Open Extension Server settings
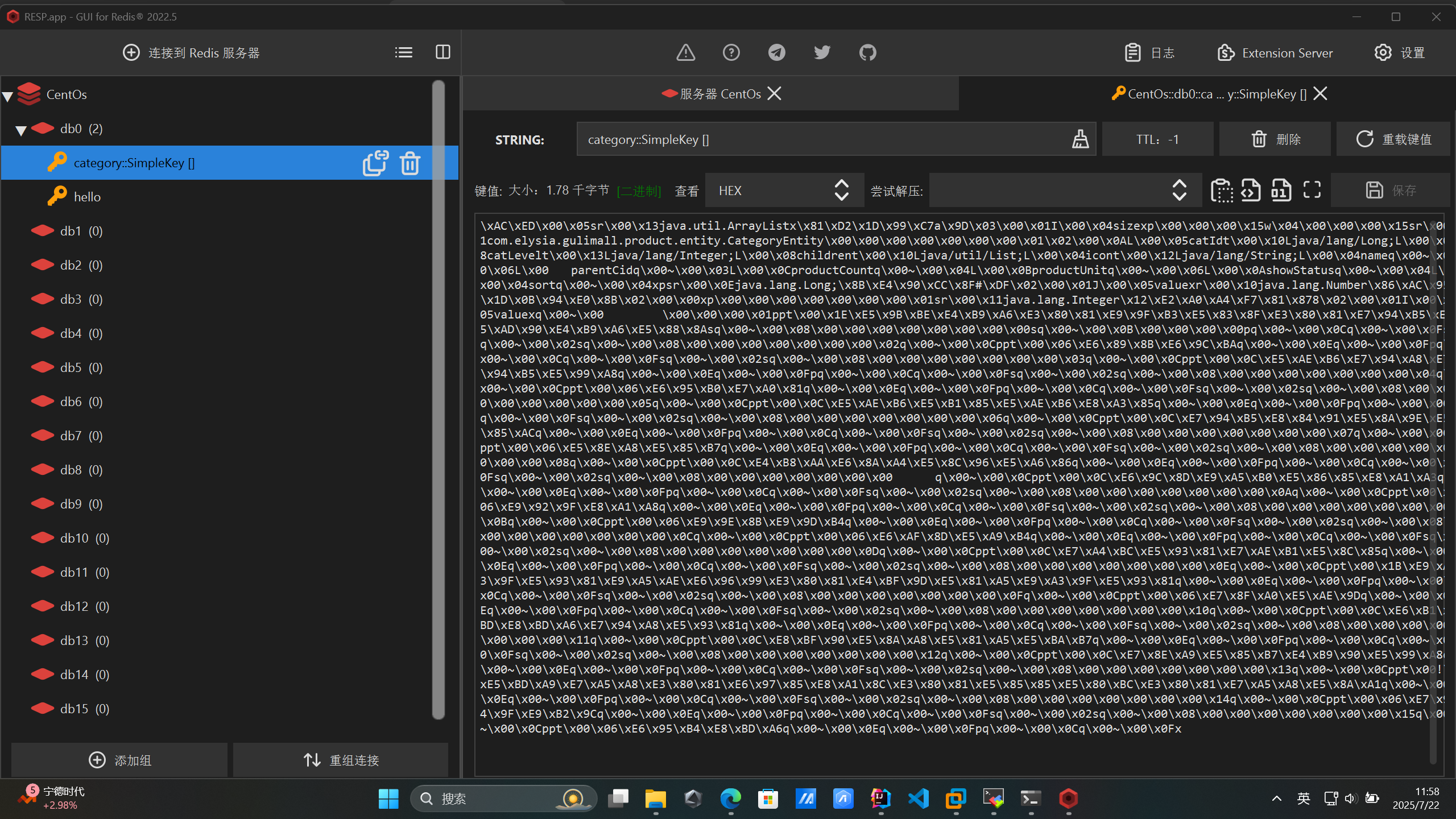The image size is (1456, 819). point(1275,53)
